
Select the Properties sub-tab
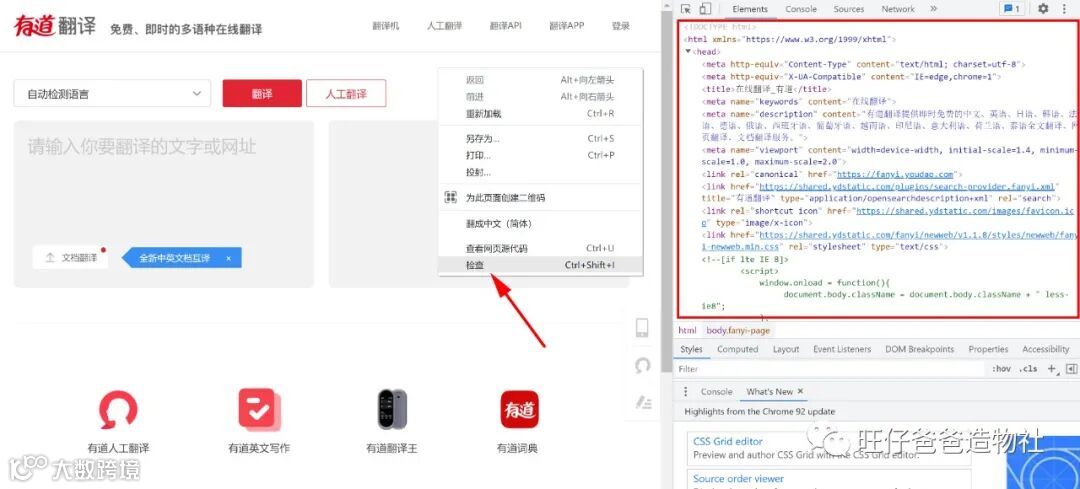click(988, 349)
